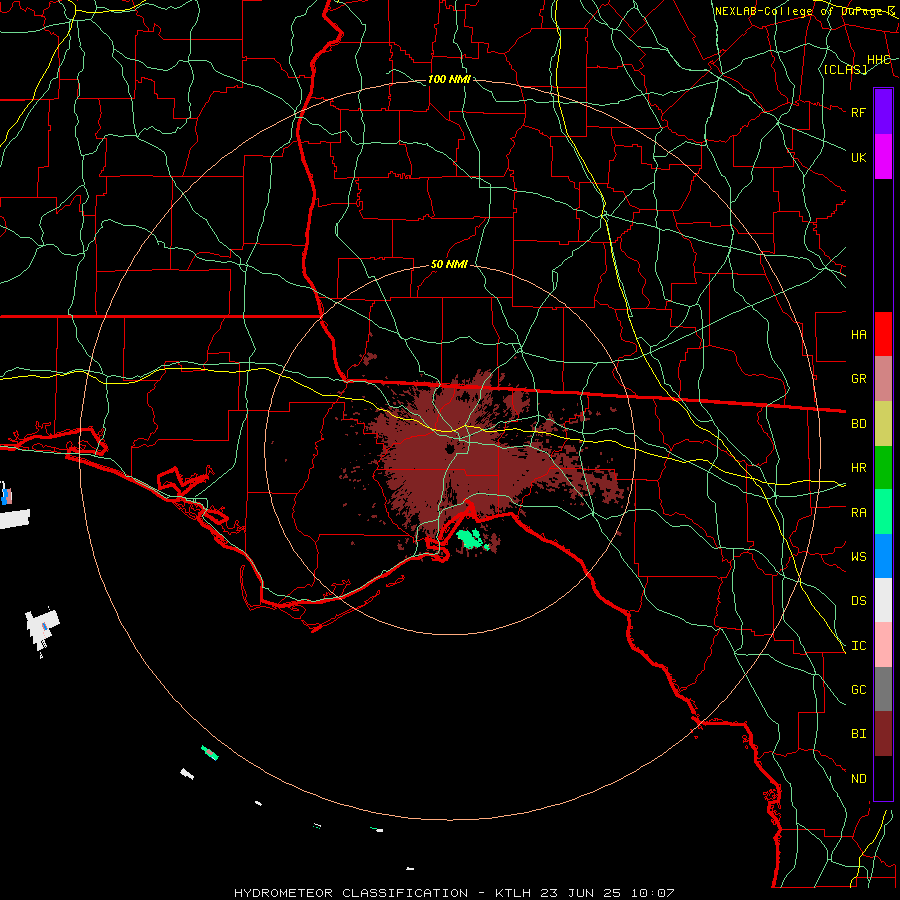
Task: Click the RF legend label
Action: coord(858,112)
